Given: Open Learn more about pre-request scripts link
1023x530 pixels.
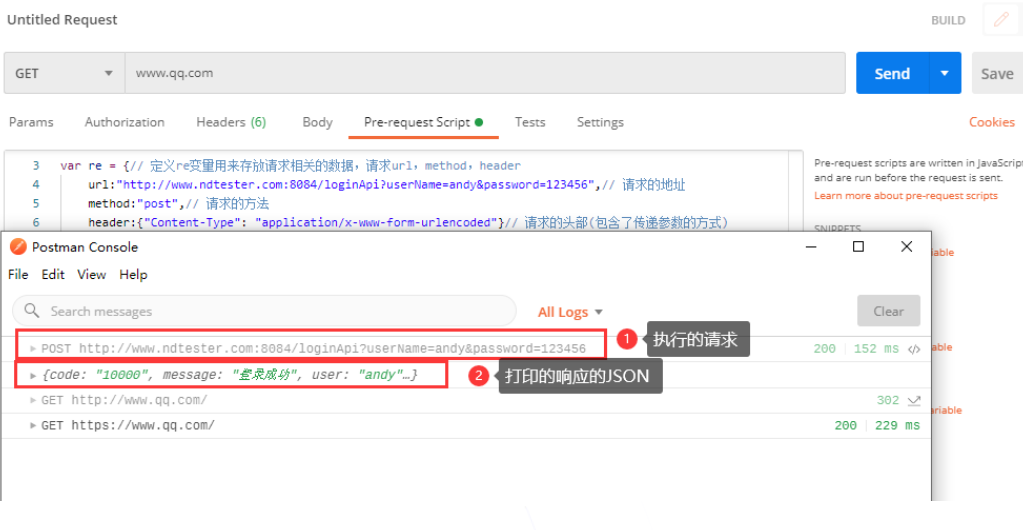Looking at the screenshot, I should [906, 196].
